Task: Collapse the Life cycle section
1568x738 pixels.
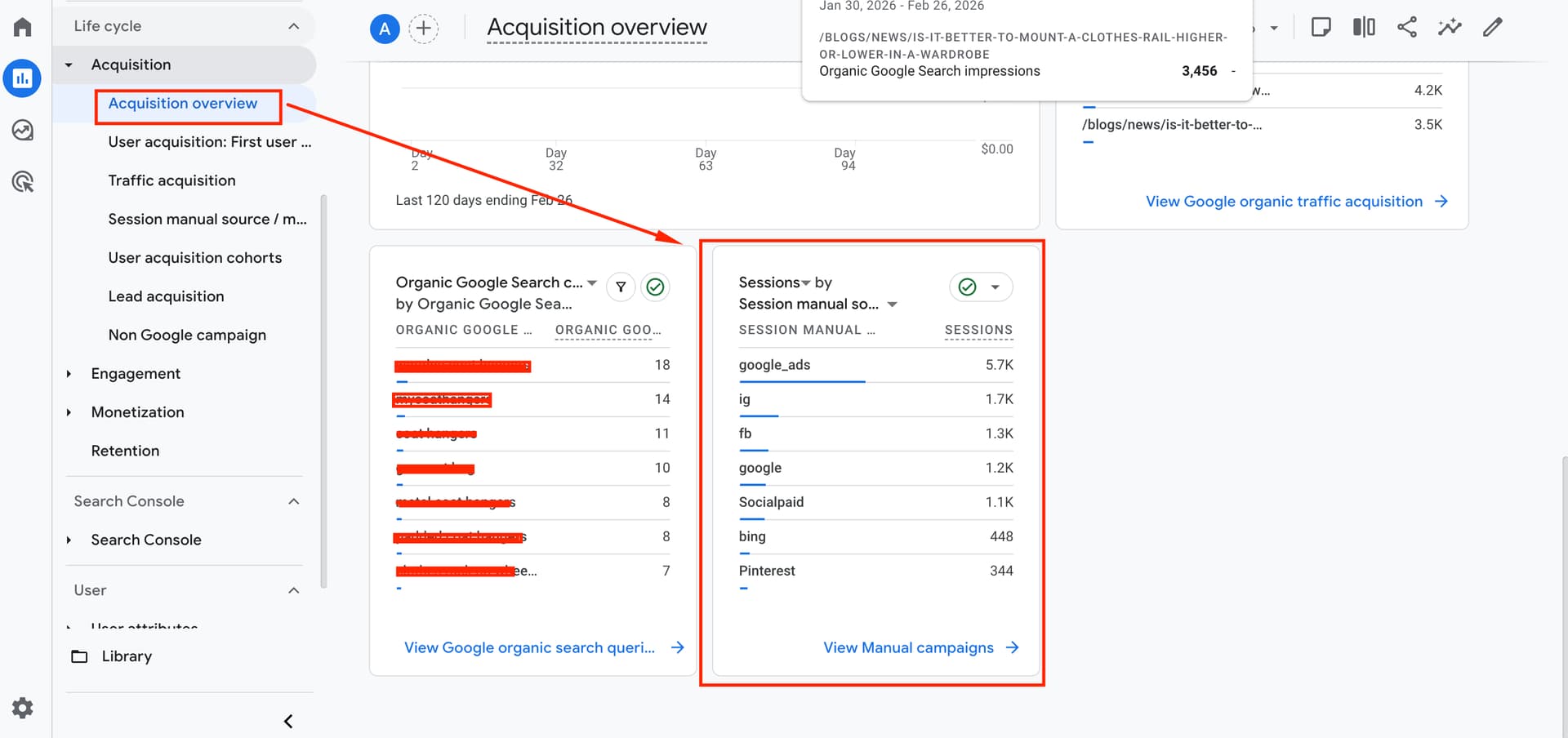Action: [x=293, y=26]
